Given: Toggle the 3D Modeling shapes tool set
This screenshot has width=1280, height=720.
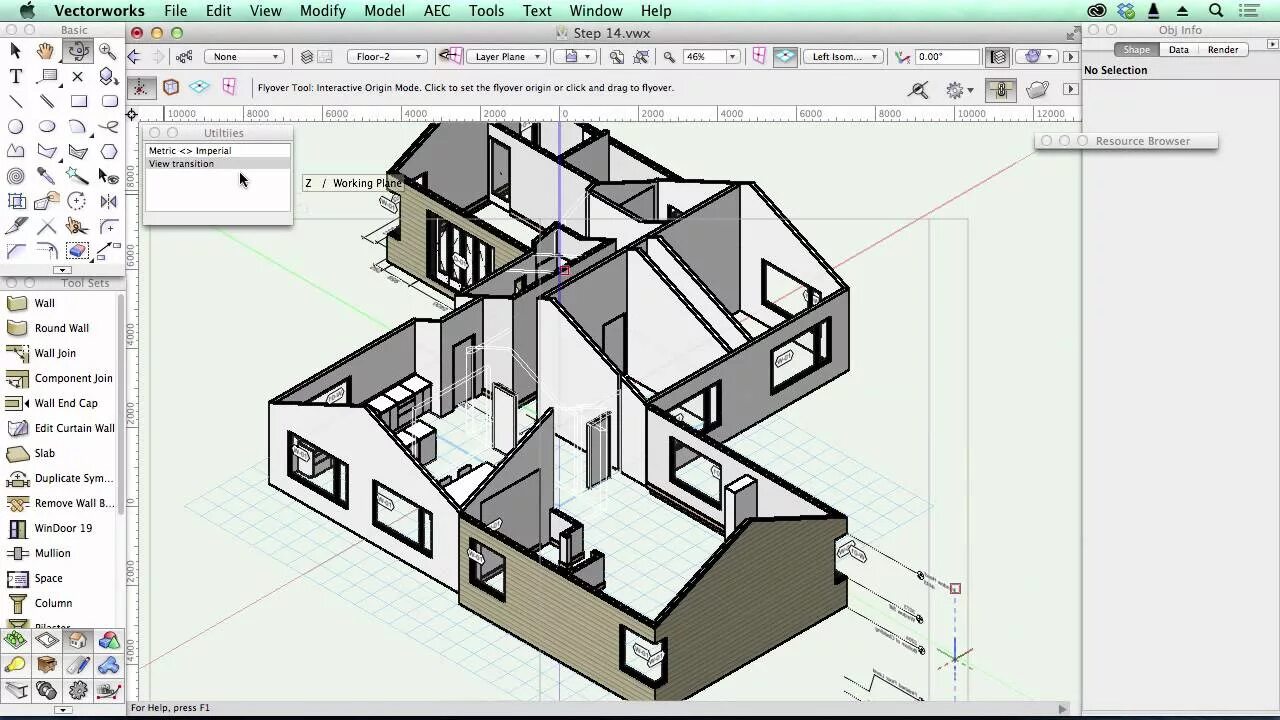Looking at the screenshot, I should point(108,640).
